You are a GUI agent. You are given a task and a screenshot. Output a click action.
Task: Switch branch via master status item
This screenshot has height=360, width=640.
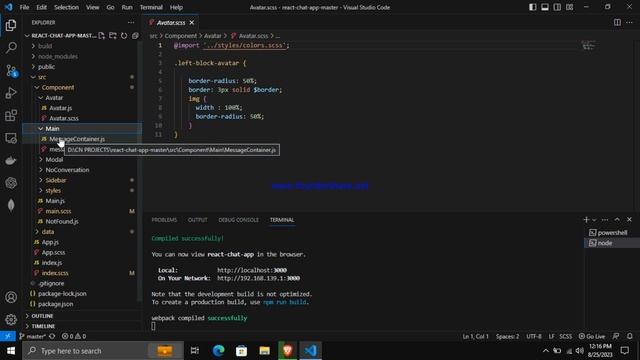click(32, 336)
